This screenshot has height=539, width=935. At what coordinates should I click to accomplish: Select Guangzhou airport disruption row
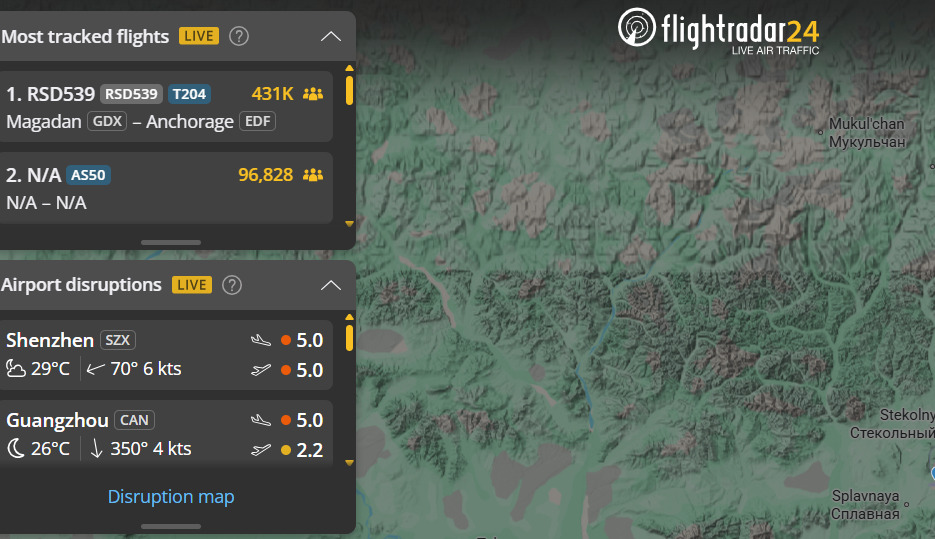(x=166, y=433)
